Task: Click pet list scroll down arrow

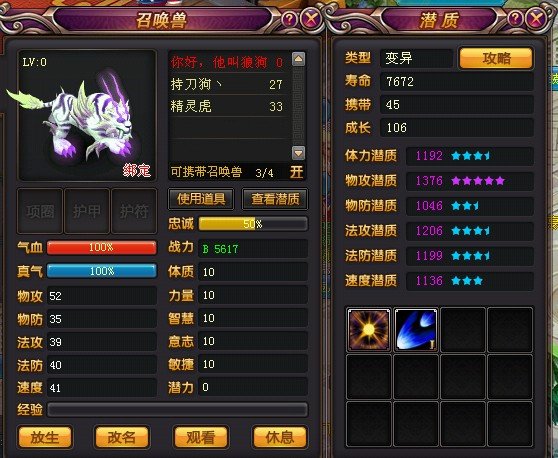Action: (x=298, y=153)
